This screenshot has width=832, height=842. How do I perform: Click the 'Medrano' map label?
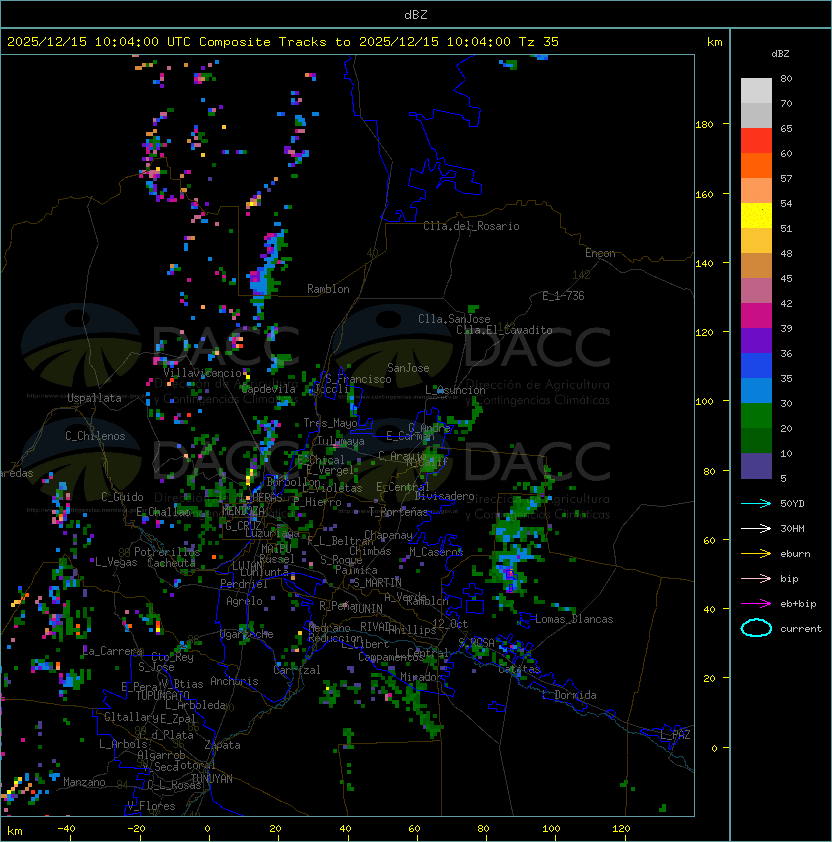[329, 628]
